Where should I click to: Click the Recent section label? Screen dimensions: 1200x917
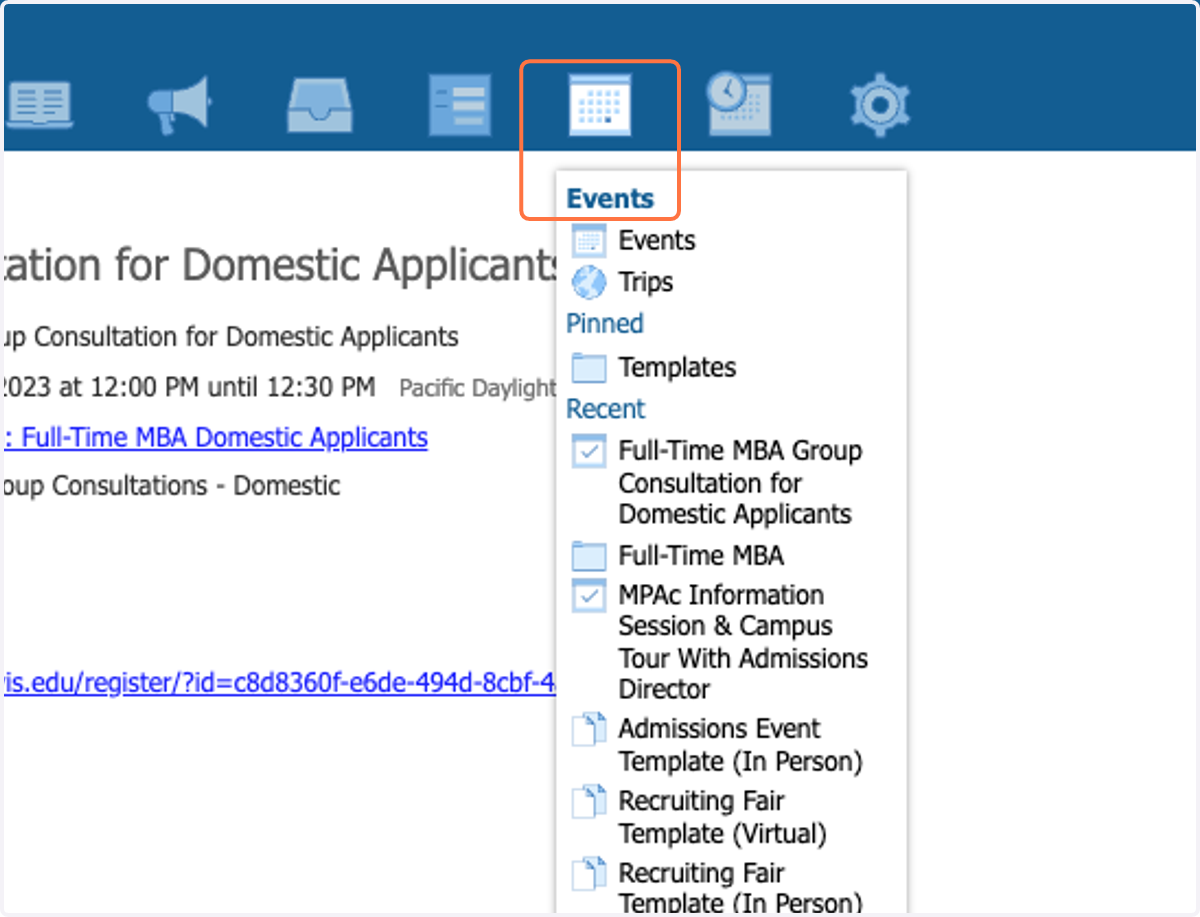(x=606, y=409)
